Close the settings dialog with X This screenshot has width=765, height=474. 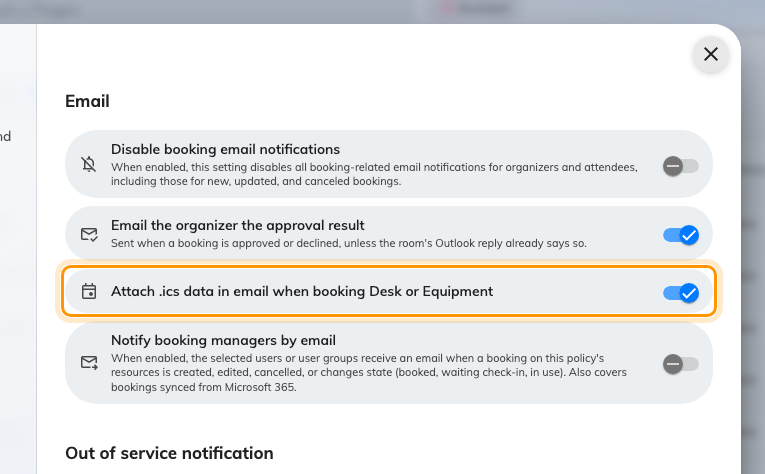711,54
